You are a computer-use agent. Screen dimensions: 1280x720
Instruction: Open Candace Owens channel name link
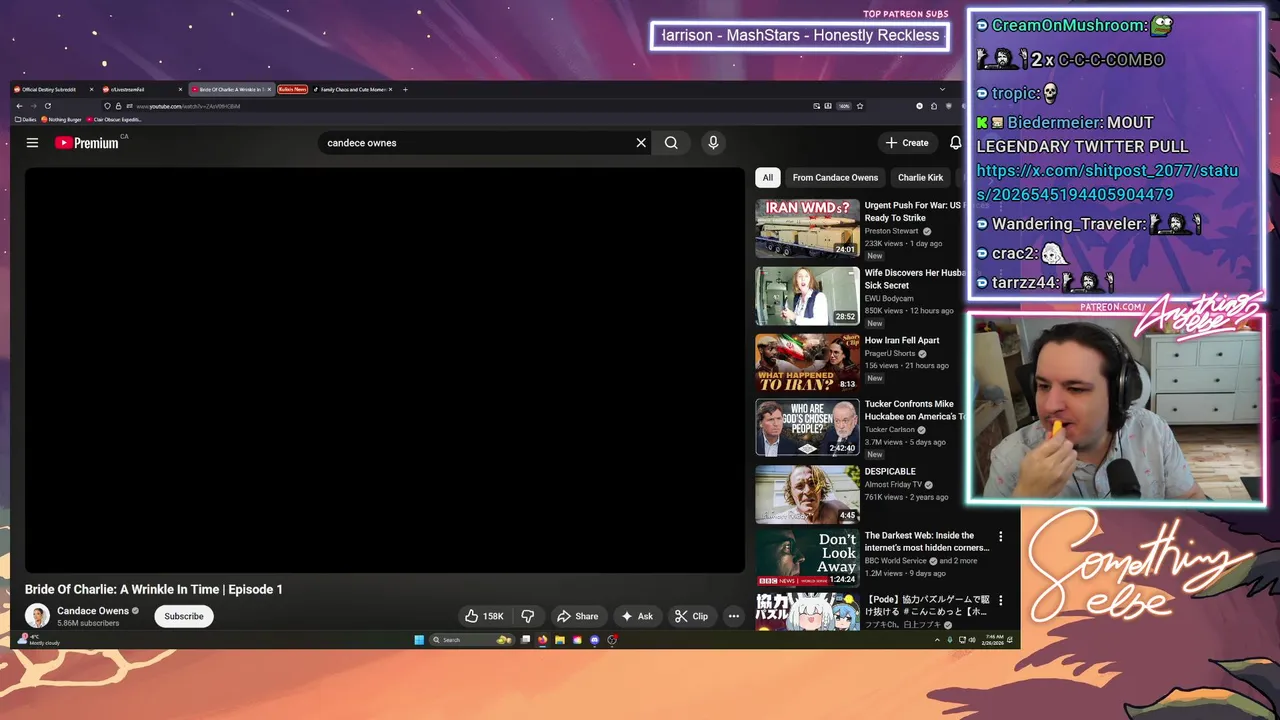pos(93,611)
